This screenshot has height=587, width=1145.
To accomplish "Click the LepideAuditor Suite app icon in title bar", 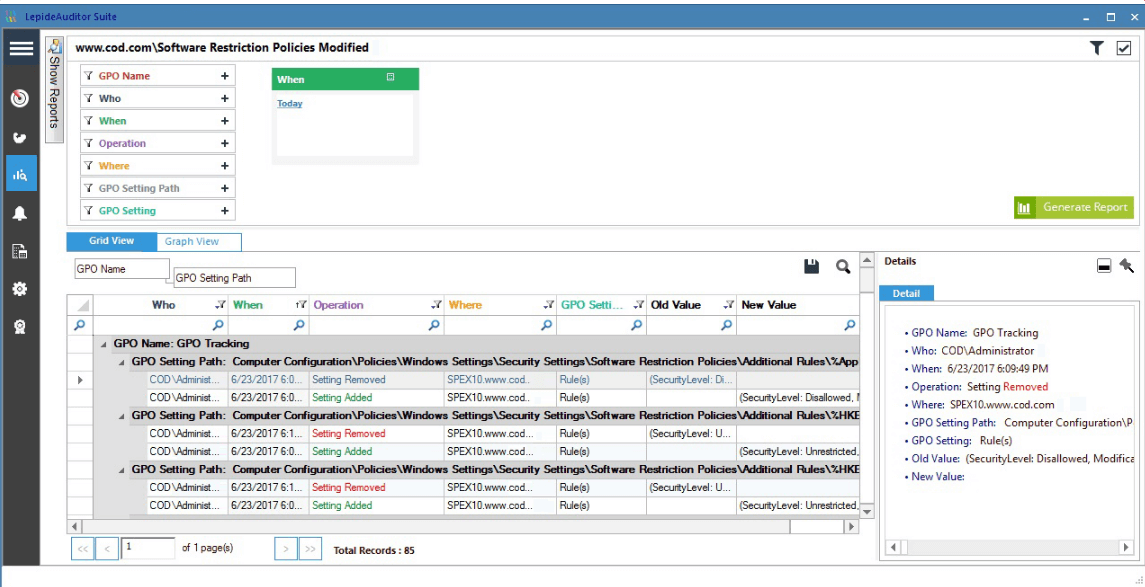I will pyautogui.click(x=9, y=16).
